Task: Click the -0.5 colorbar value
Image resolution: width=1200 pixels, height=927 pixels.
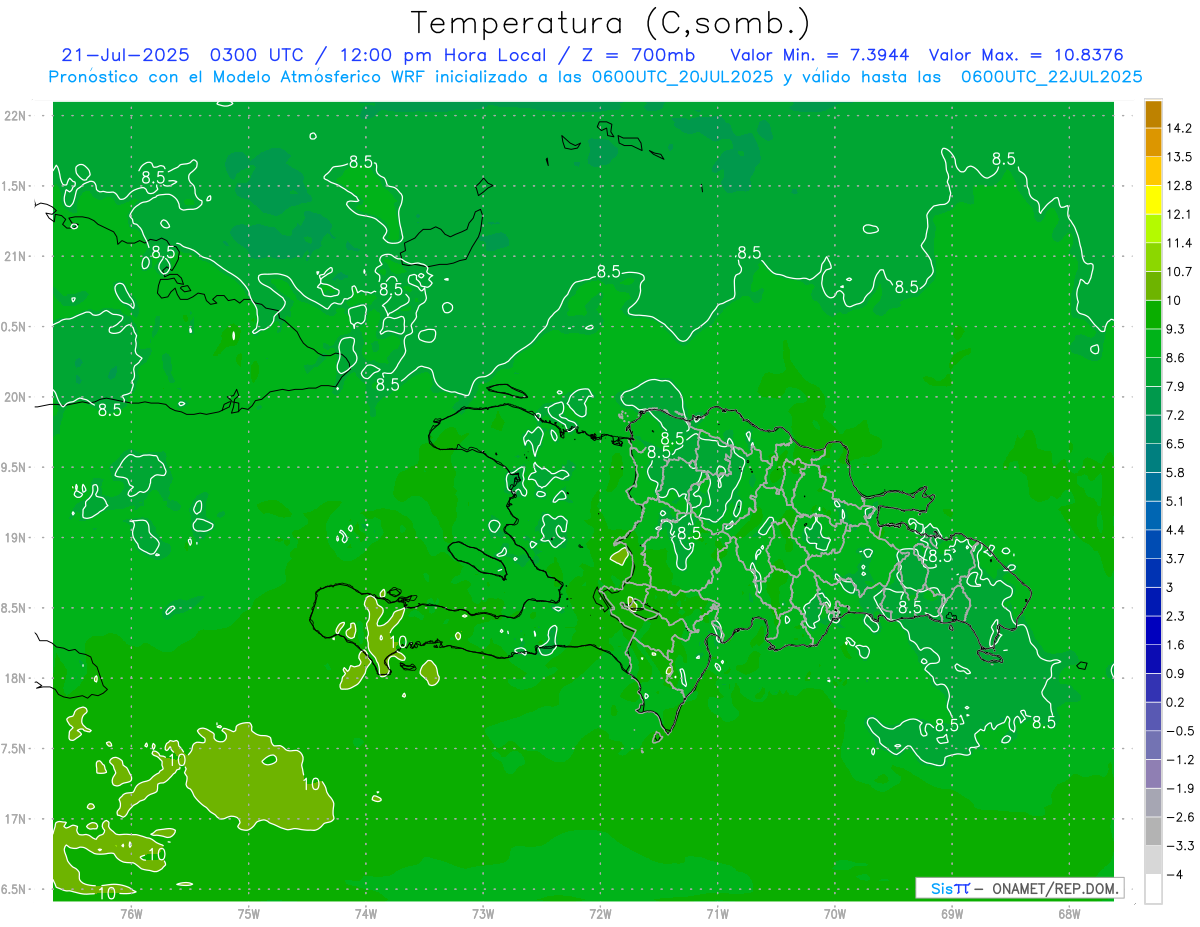Action: point(1179,731)
